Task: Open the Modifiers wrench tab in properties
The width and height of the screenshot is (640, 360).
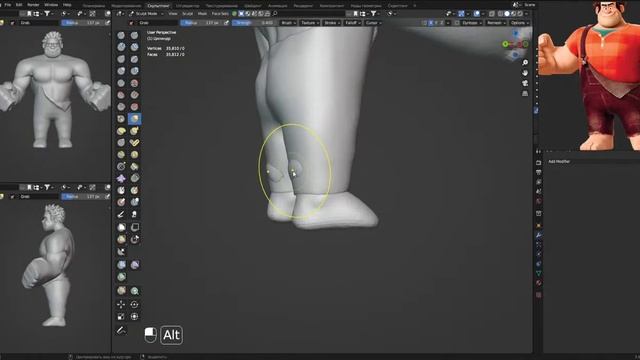Action: pos(539,235)
